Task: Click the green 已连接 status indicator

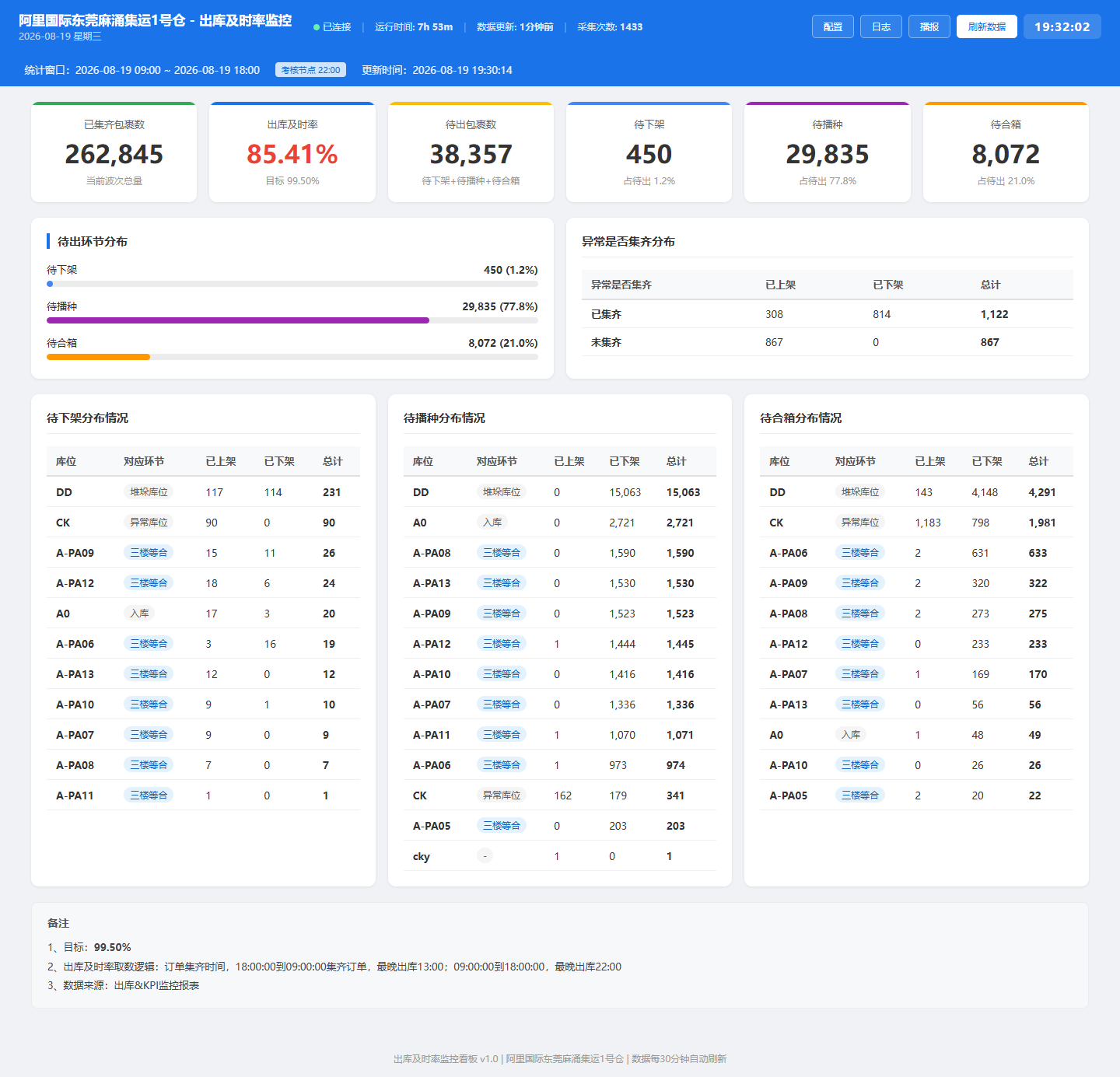Action: [x=332, y=27]
